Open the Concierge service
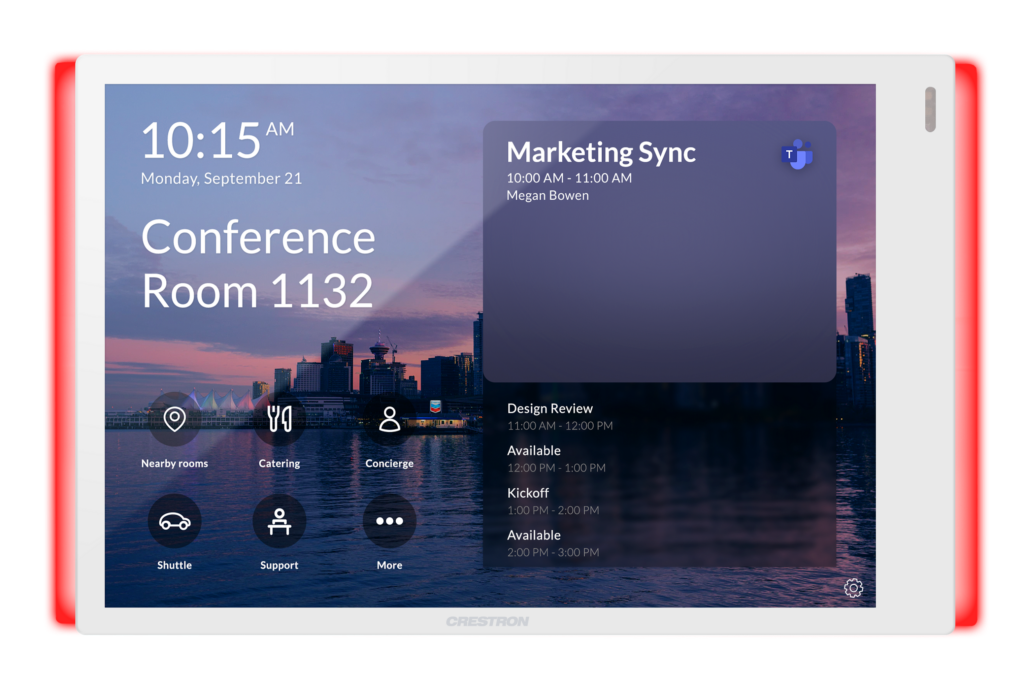Screen dimensions: 1024x684 tap(389, 421)
